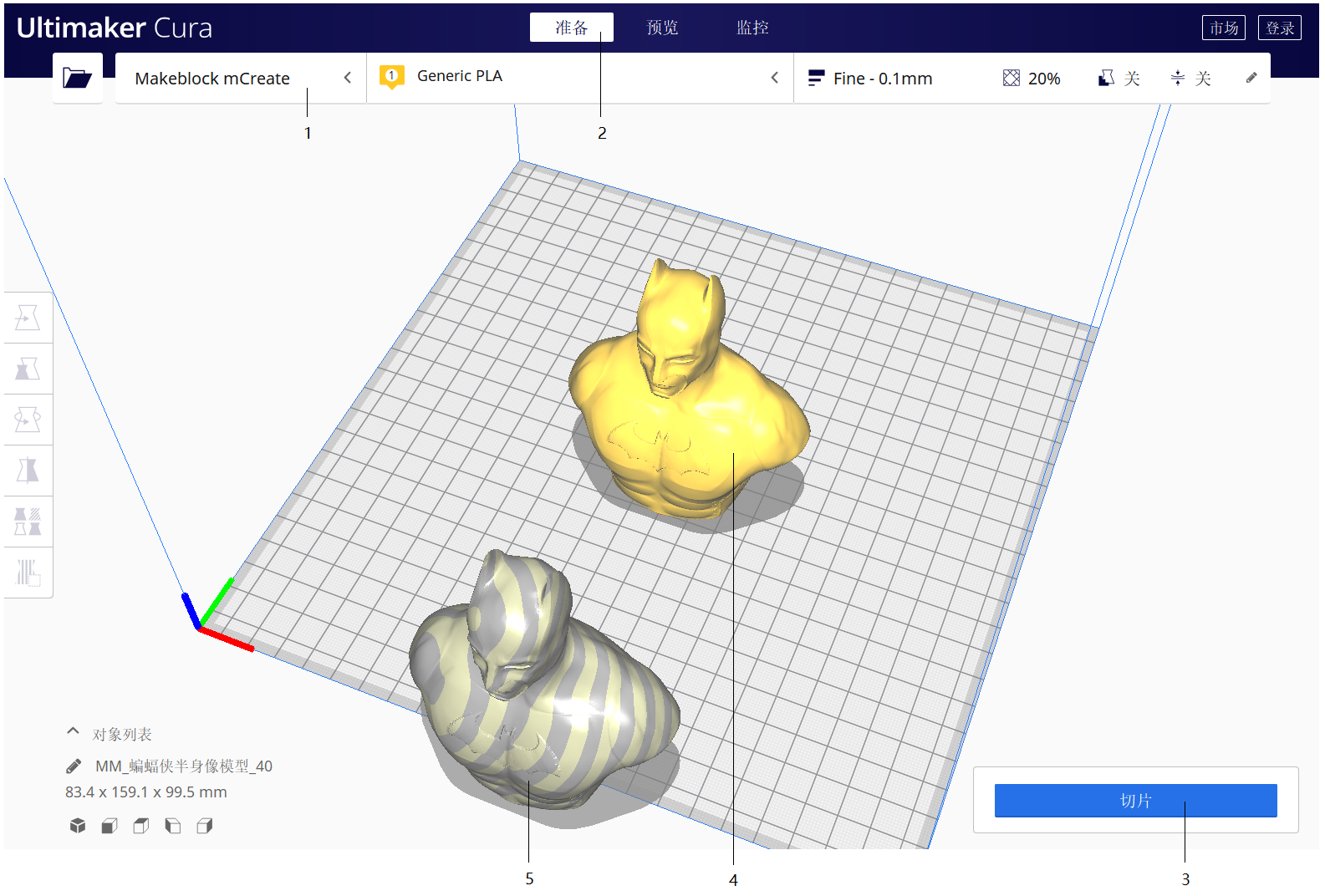Open the 市场 marketplace
This screenshot has width=1325, height=896.
pyautogui.click(x=1224, y=28)
